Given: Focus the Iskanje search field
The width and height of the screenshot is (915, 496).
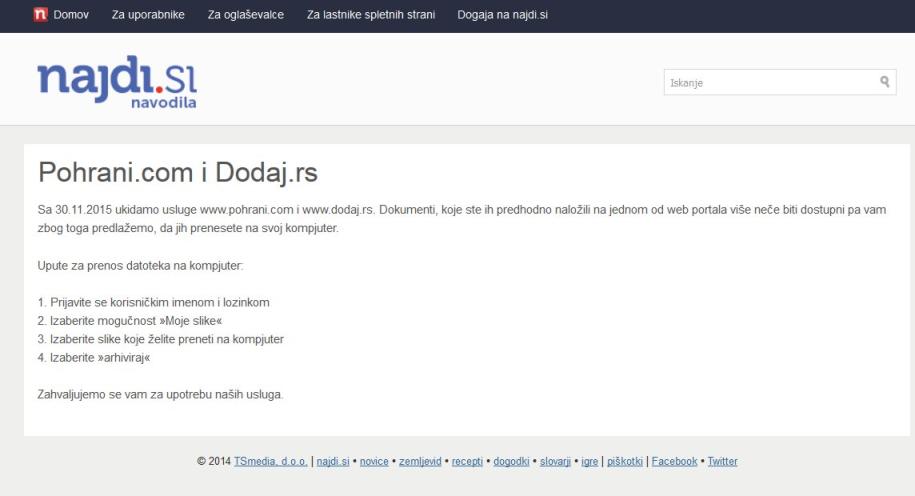Looking at the screenshot, I should pyautogui.click(x=780, y=82).
